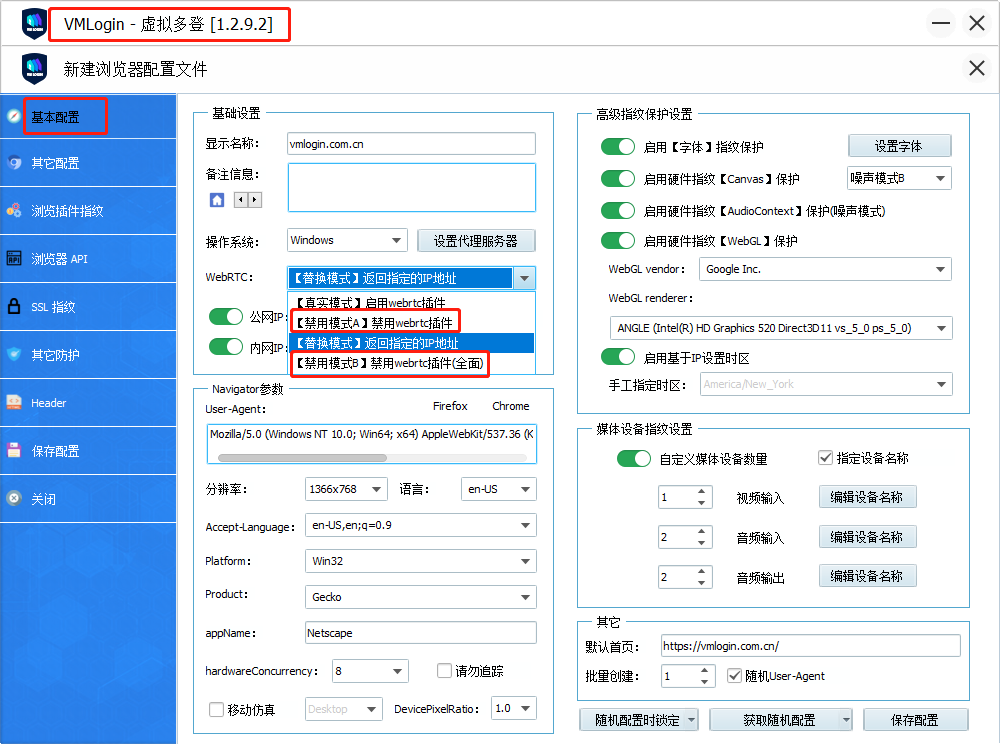Click the 其它防护 shield icon
The image size is (1000, 744).
click(x=14, y=355)
